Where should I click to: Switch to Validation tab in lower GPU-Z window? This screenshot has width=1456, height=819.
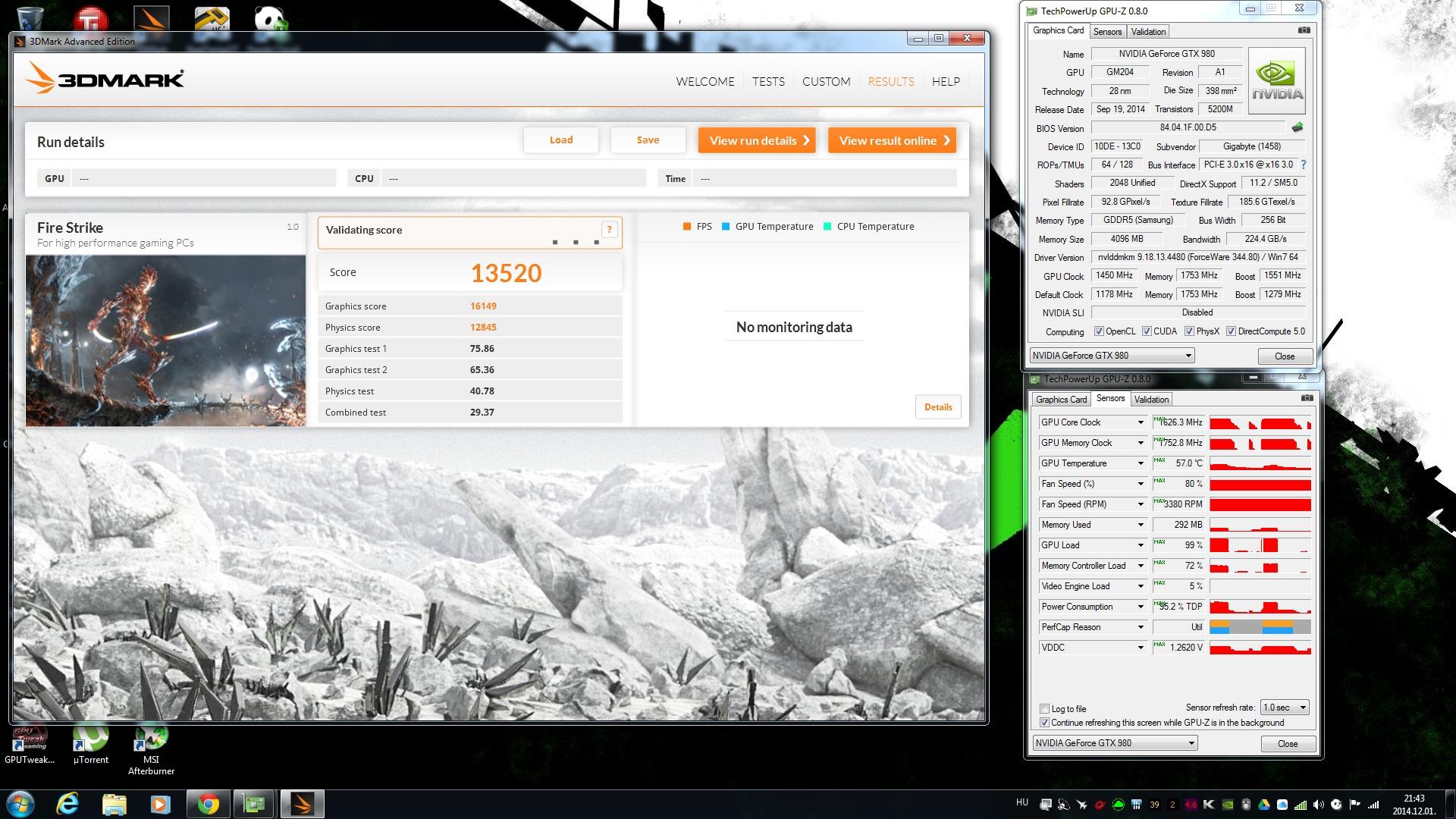coord(1151,400)
